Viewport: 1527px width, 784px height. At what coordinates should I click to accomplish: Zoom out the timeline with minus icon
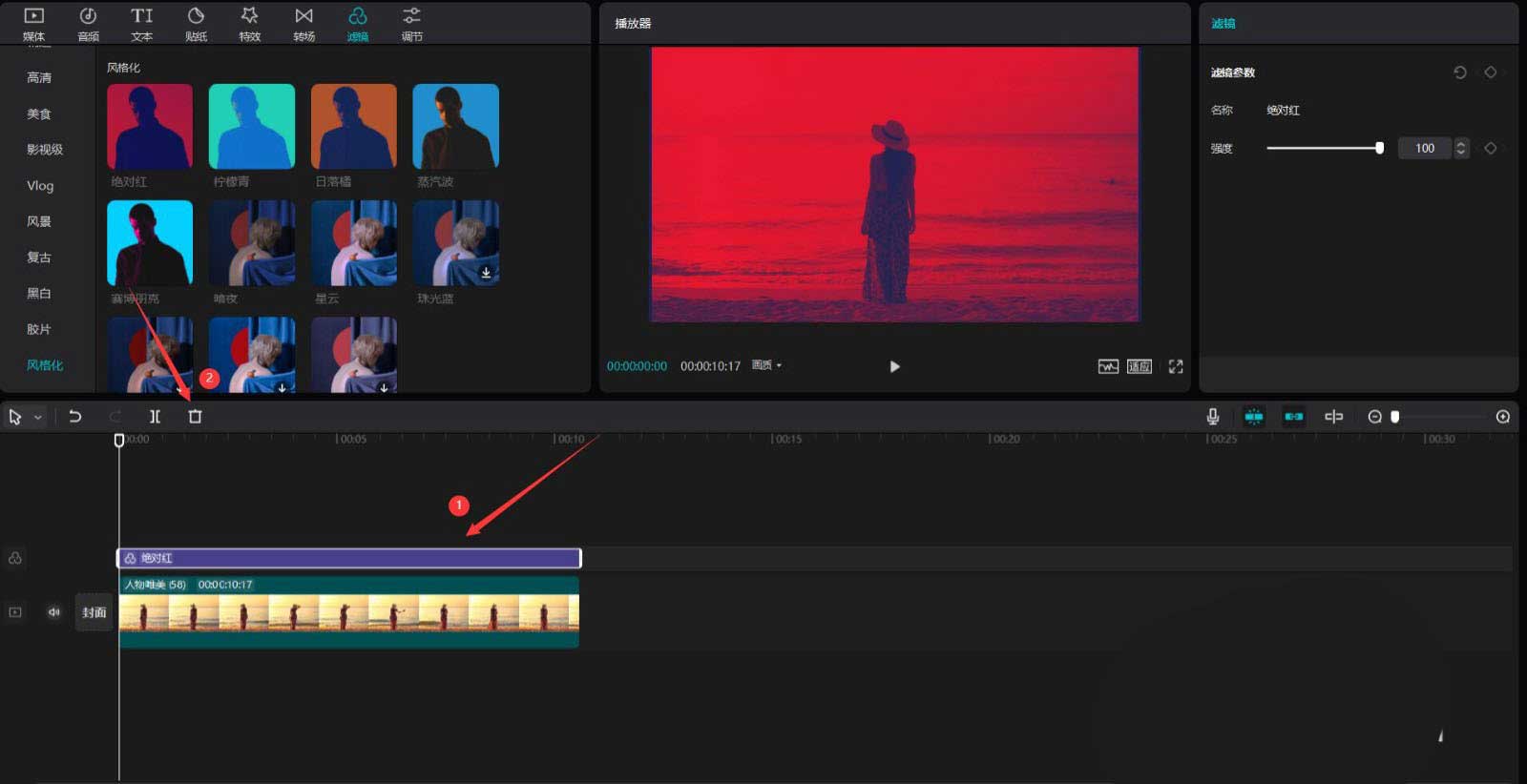click(x=1374, y=417)
